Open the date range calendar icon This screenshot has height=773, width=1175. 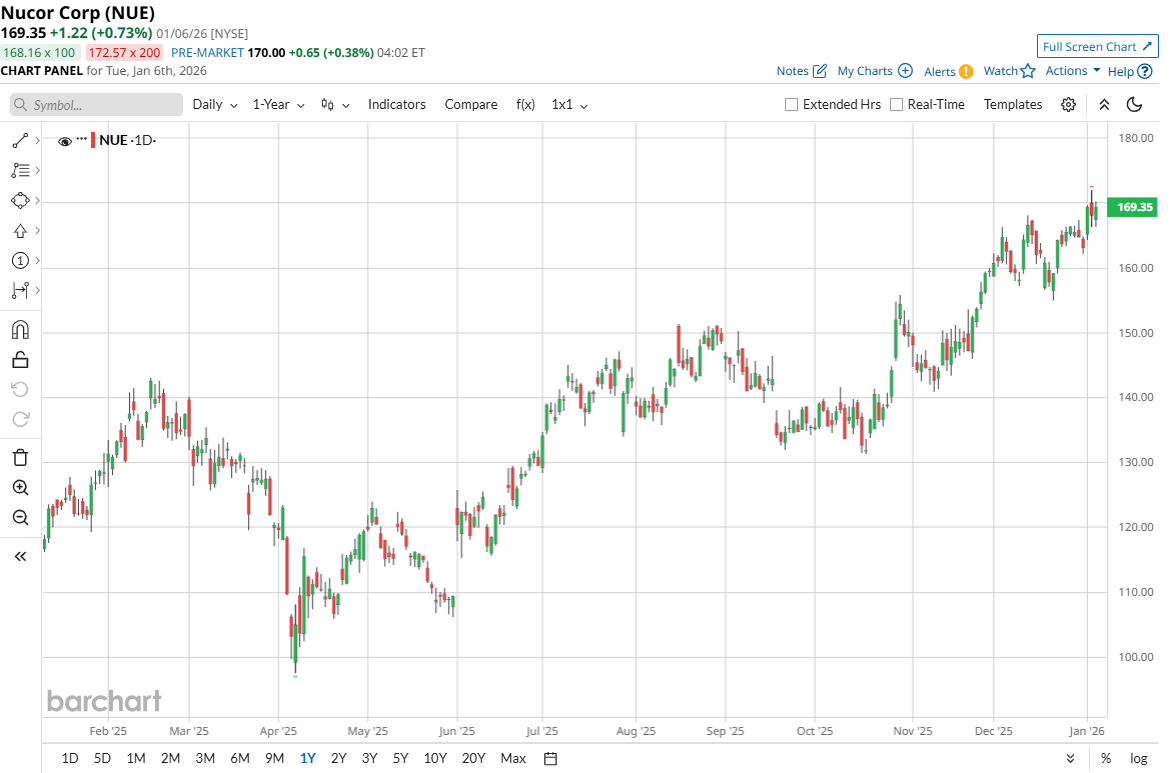[x=550, y=758]
